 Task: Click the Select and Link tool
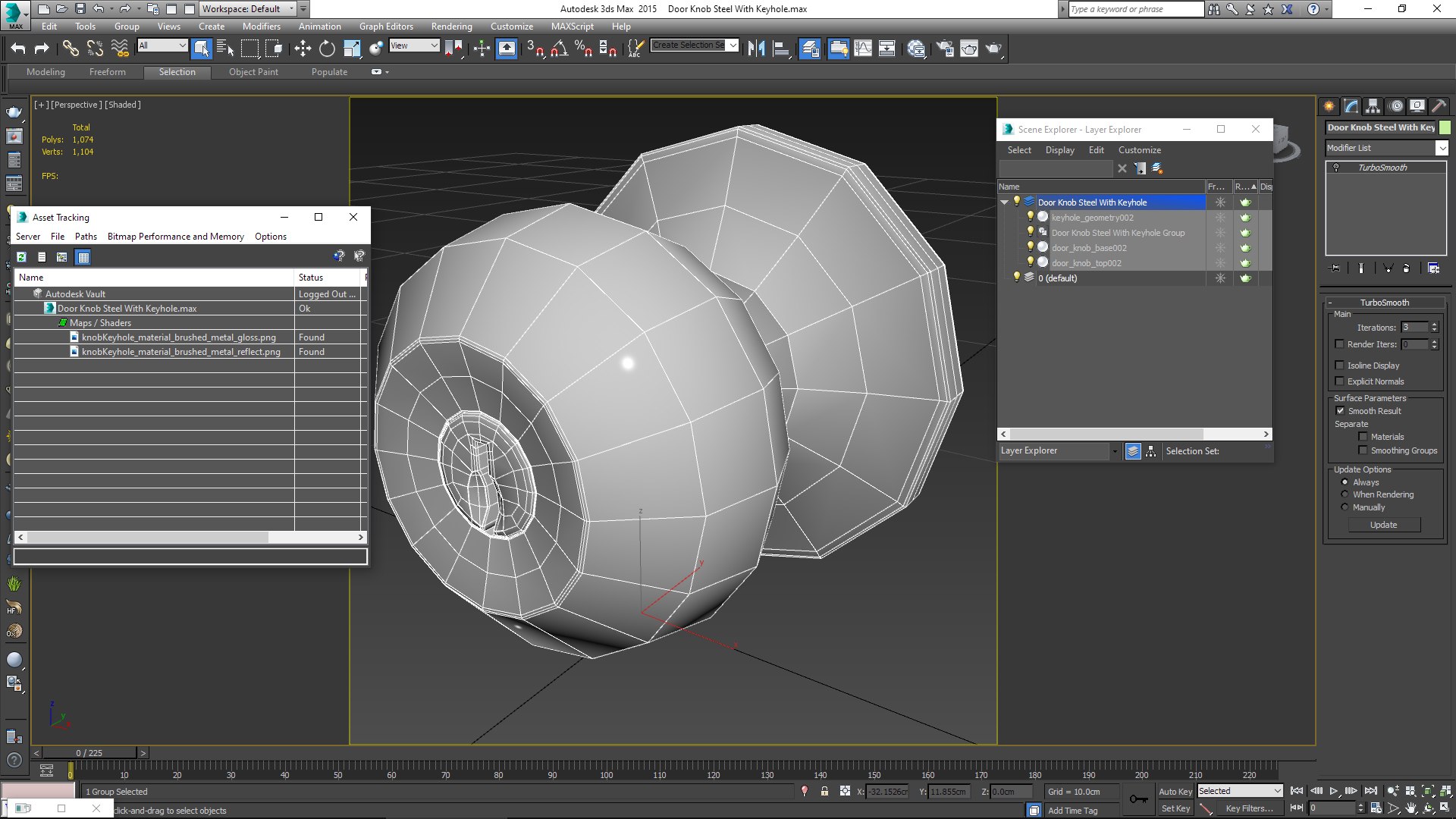(x=71, y=49)
